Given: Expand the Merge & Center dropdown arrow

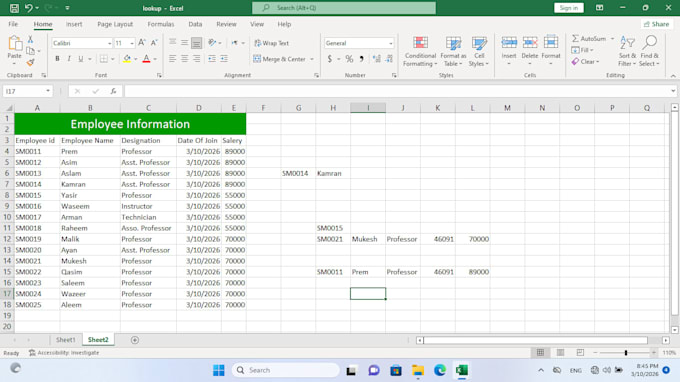Looking at the screenshot, I should (312, 59).
